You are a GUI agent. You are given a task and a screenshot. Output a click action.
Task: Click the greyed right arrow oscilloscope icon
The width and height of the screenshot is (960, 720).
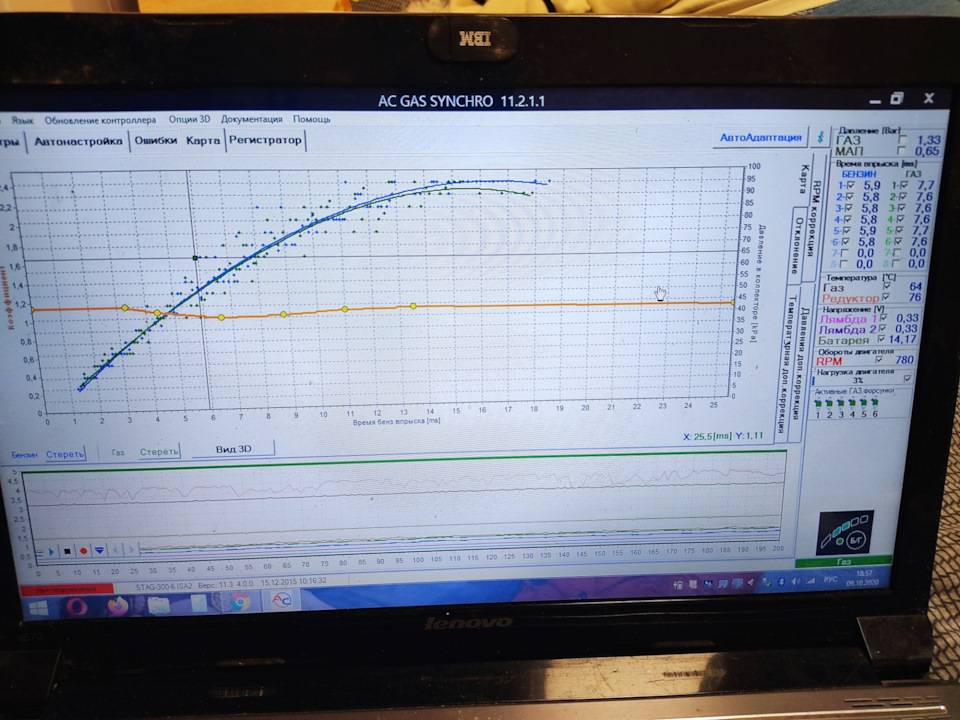click(x=131, y=550)
